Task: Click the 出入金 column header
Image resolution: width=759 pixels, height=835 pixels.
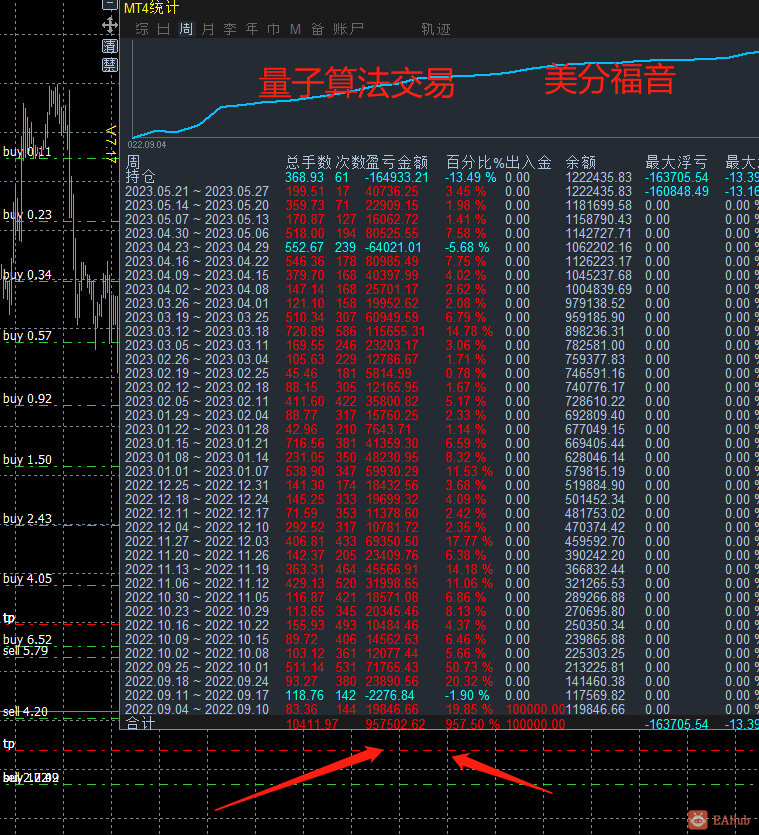Action: (528, 162)
